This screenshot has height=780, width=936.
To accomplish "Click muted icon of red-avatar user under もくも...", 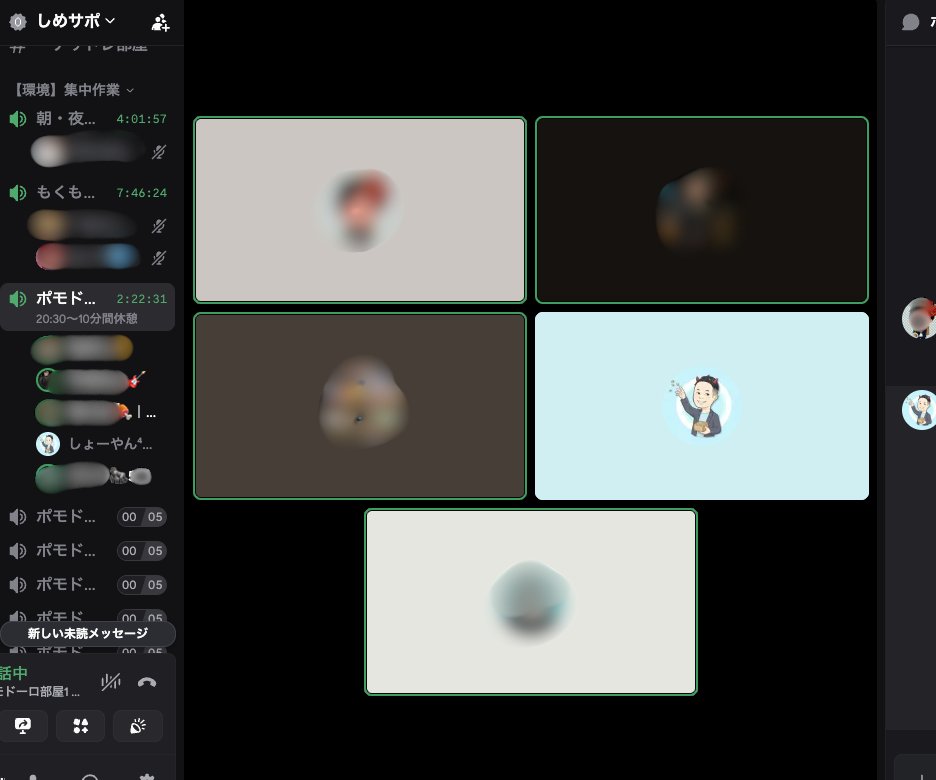I will click(x=158, y=258).
